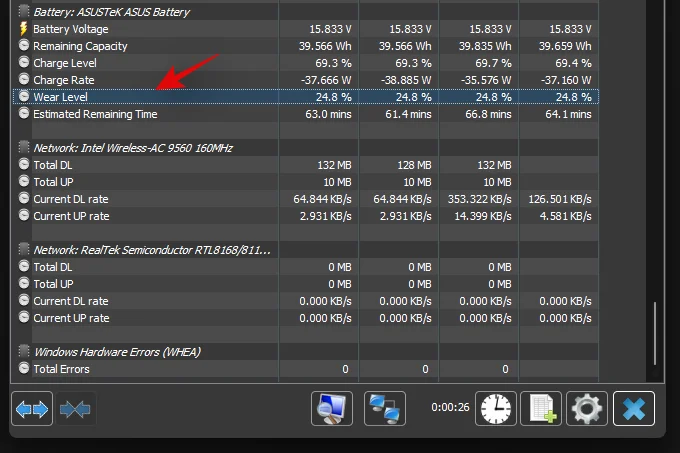Select the Battery: ASUSTeK ASUS Battery header

111,12
